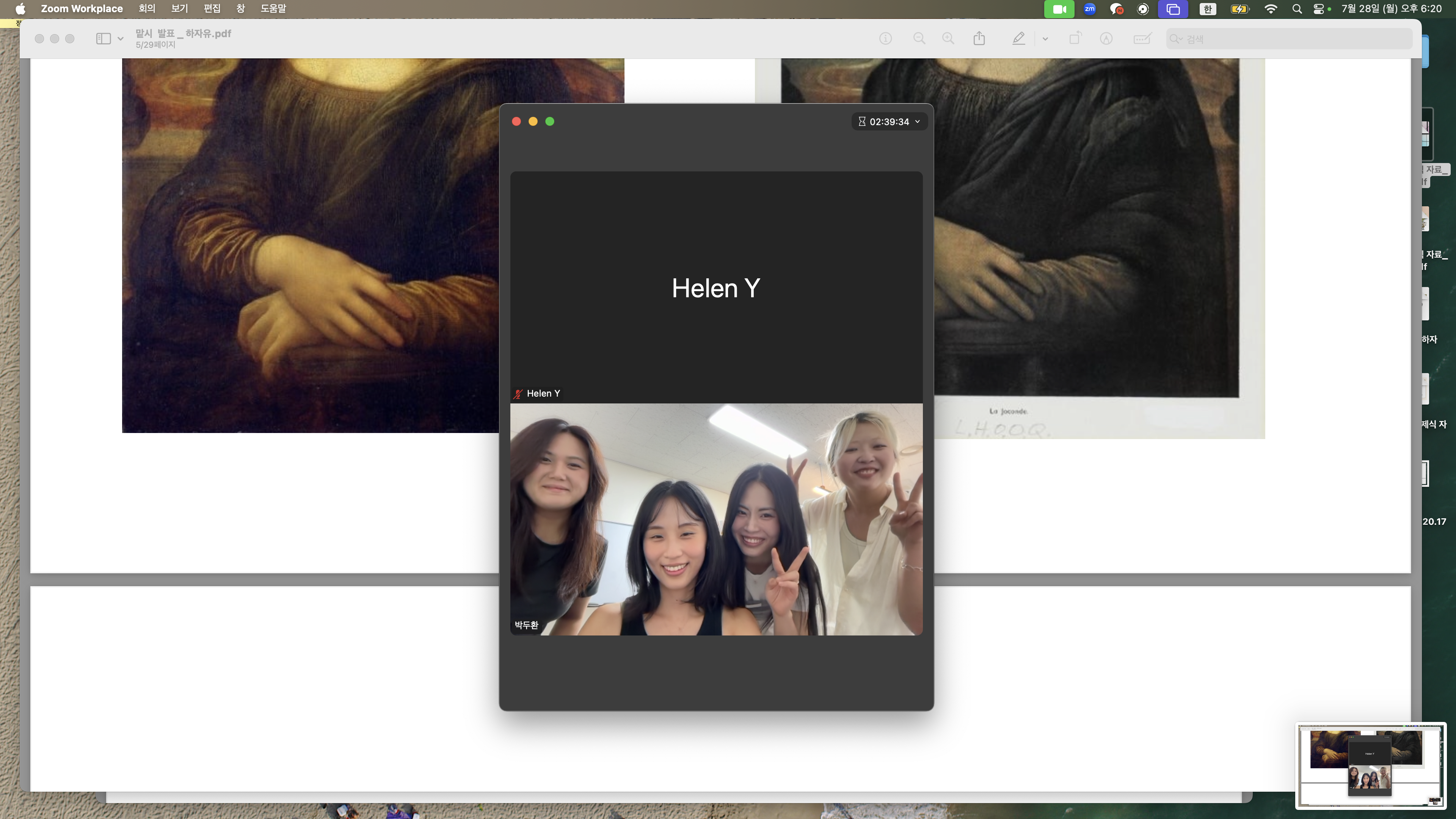Click the 검색 search field in Preview
This screenshot has height=819, width=1456.
pos(1289,38)
